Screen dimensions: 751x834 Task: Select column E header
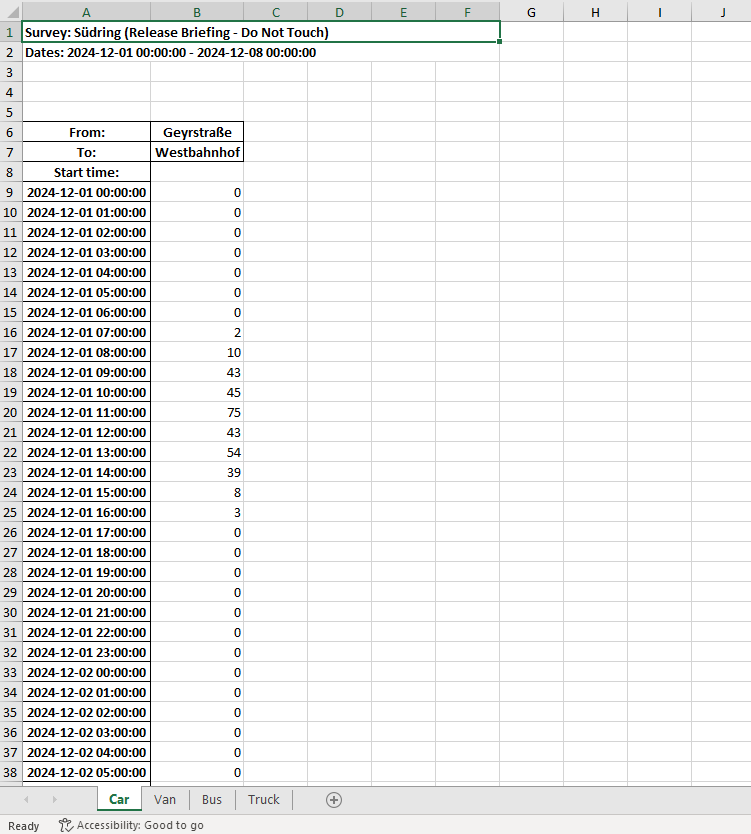point(403,12)
